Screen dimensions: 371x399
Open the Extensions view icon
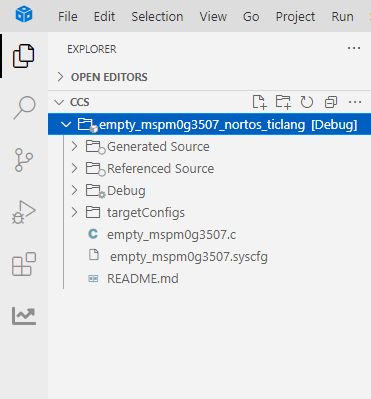click(x=24, y=264)
